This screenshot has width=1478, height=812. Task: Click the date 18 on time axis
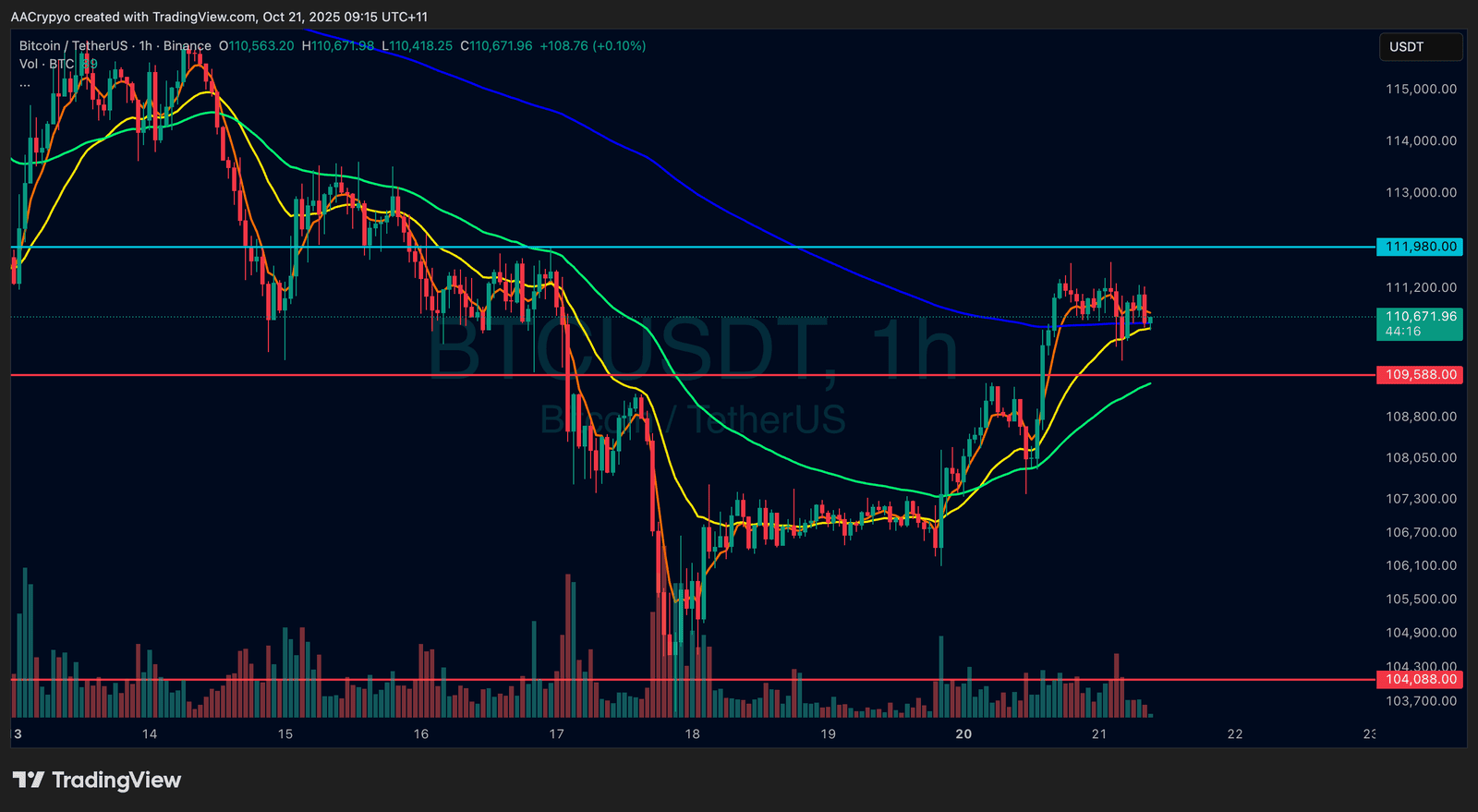[692, 734]
